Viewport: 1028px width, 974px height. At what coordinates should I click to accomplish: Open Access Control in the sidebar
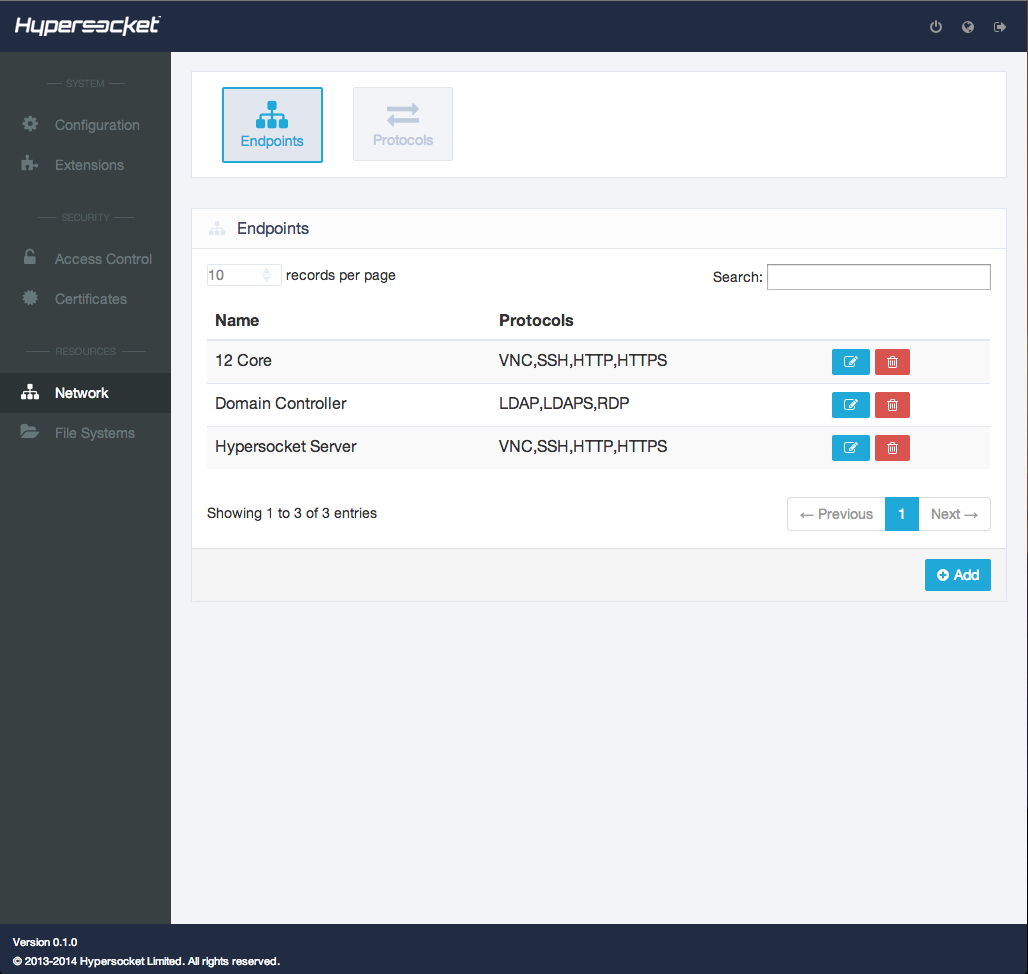[x=85, y=259]
